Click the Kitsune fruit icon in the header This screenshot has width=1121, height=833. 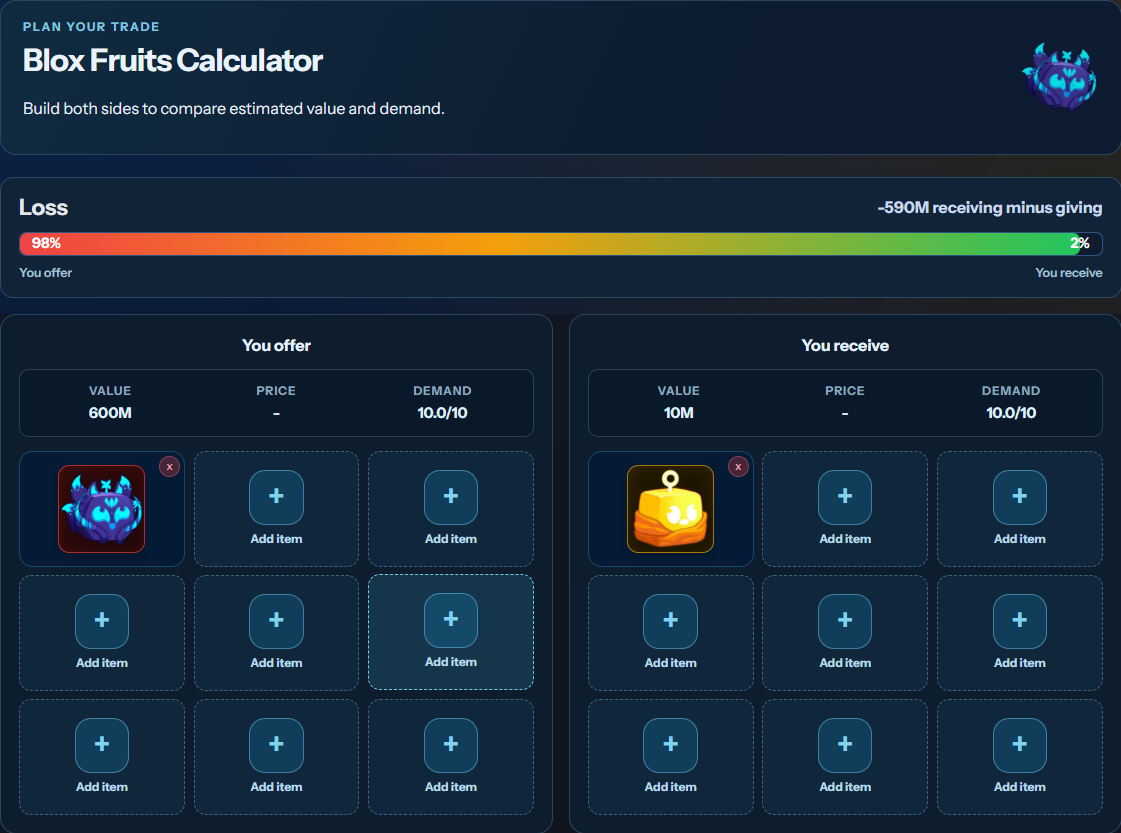click(x=1060, y=77)
